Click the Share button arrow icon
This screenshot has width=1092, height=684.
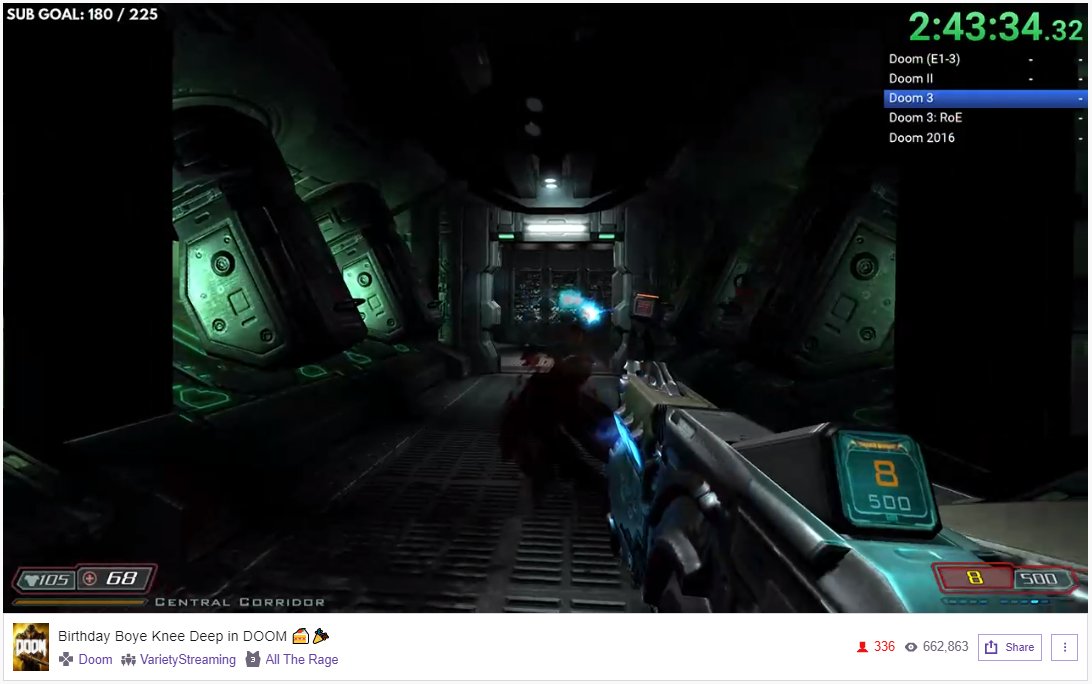(x=991, y=647)
